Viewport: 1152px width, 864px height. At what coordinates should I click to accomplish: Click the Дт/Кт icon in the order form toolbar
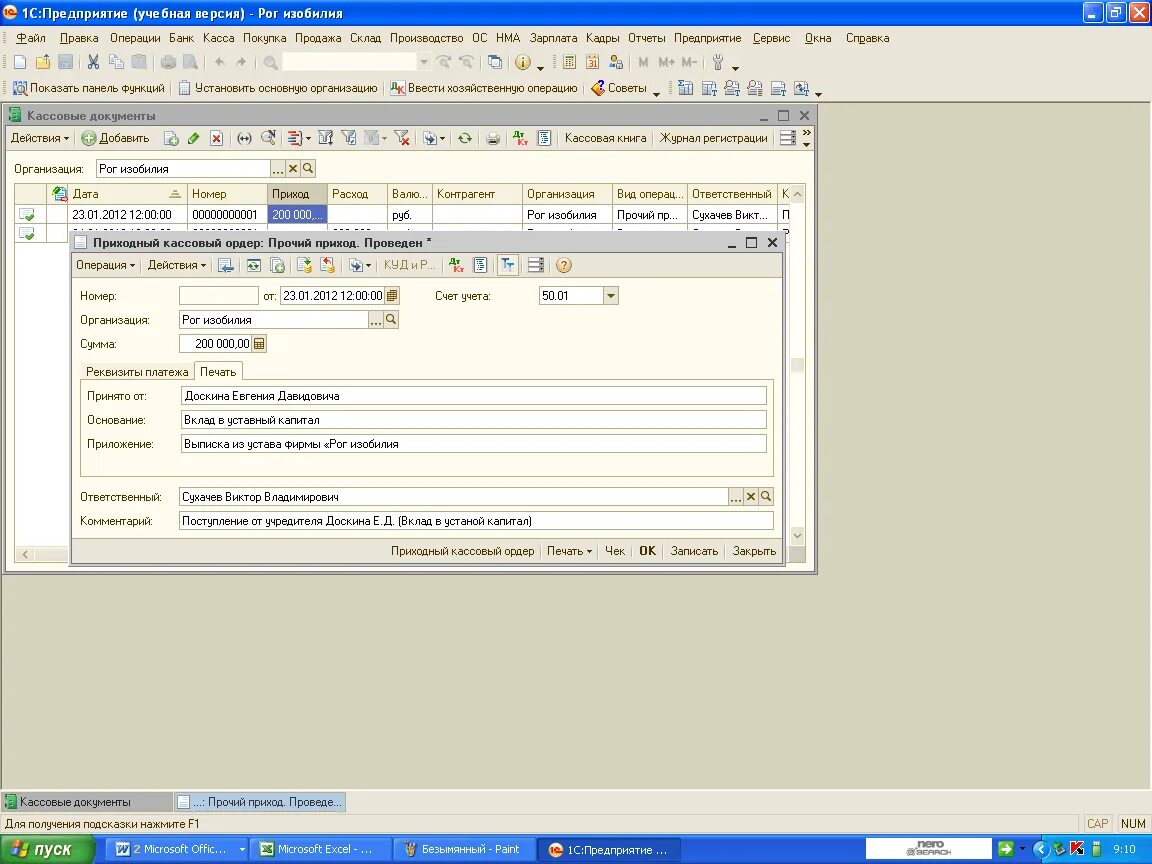coord(457,265)
